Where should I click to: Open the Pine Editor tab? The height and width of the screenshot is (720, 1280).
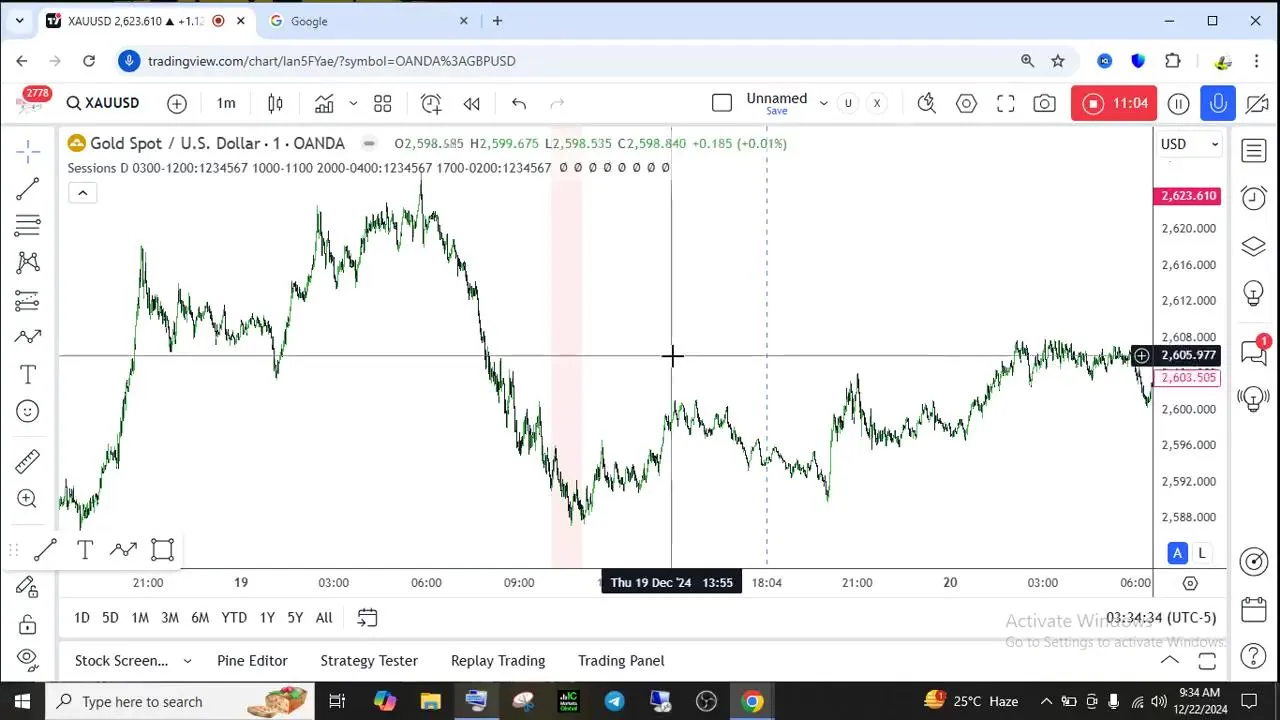tap(252, 661)
